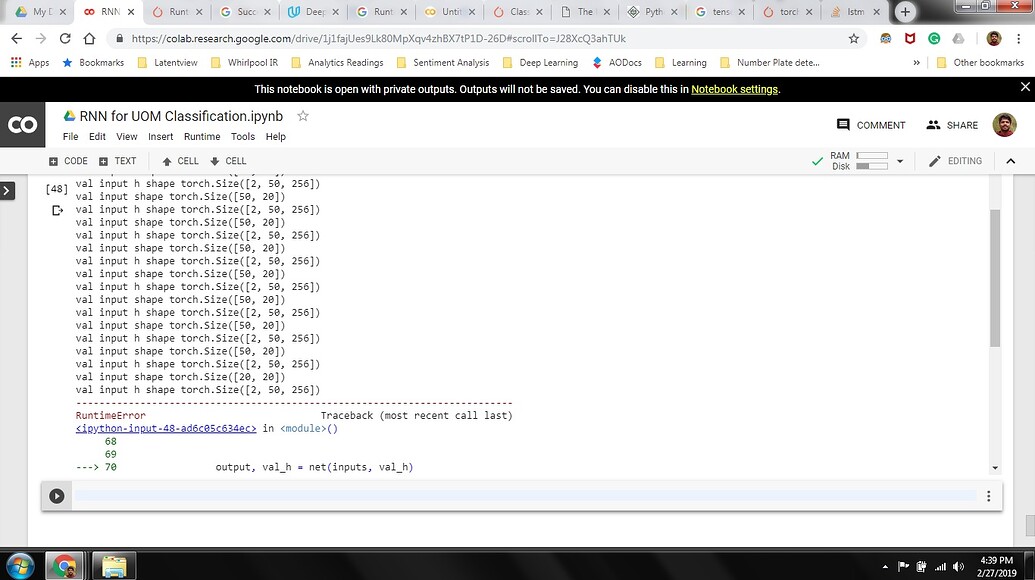
Task: Reload the page in Chrome
Action: [x=66, y=38]
